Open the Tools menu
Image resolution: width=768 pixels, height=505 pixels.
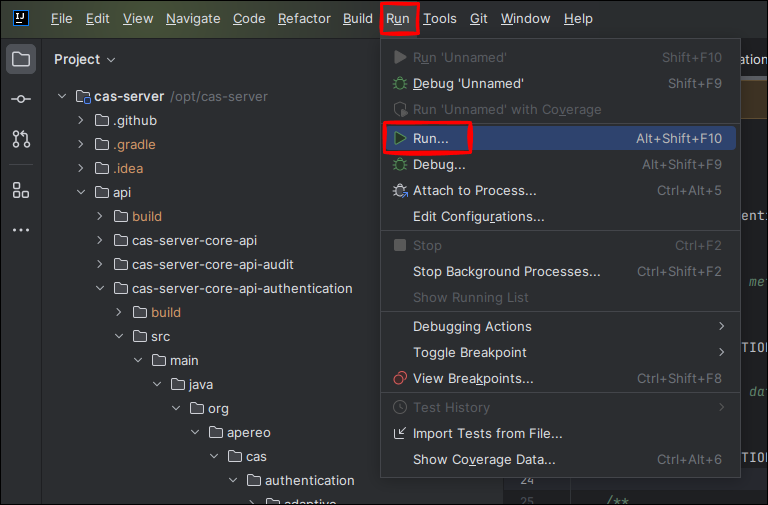(x=439, y=18)
